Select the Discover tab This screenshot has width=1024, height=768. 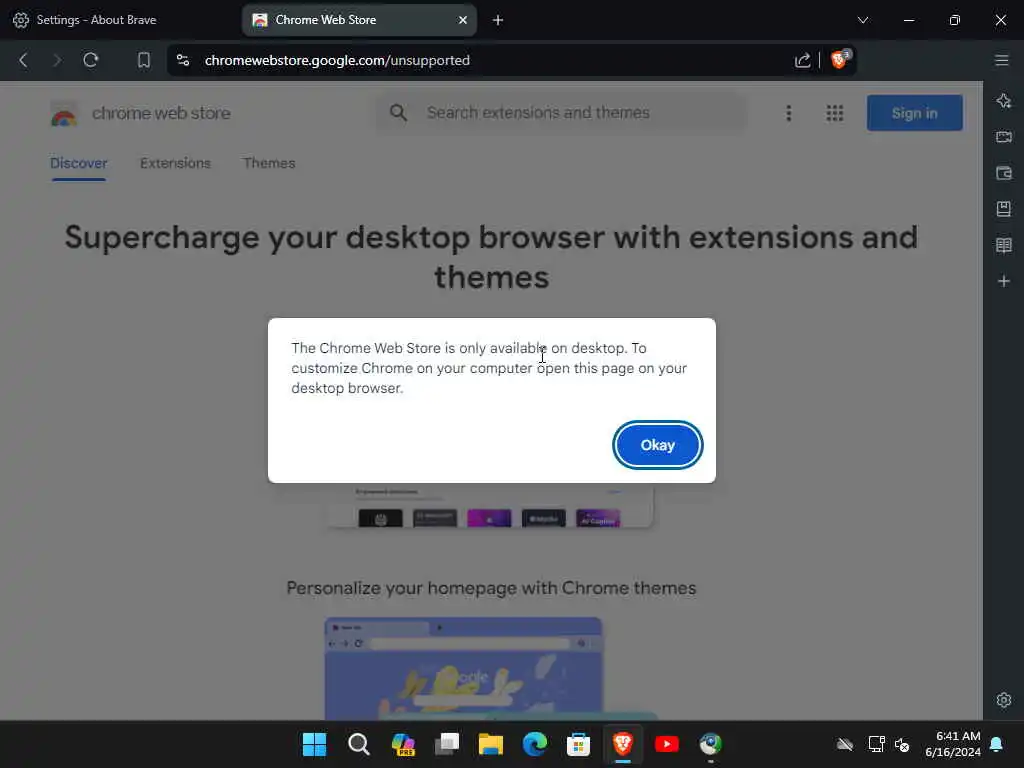pyautogui.click(x=78, y=163)
